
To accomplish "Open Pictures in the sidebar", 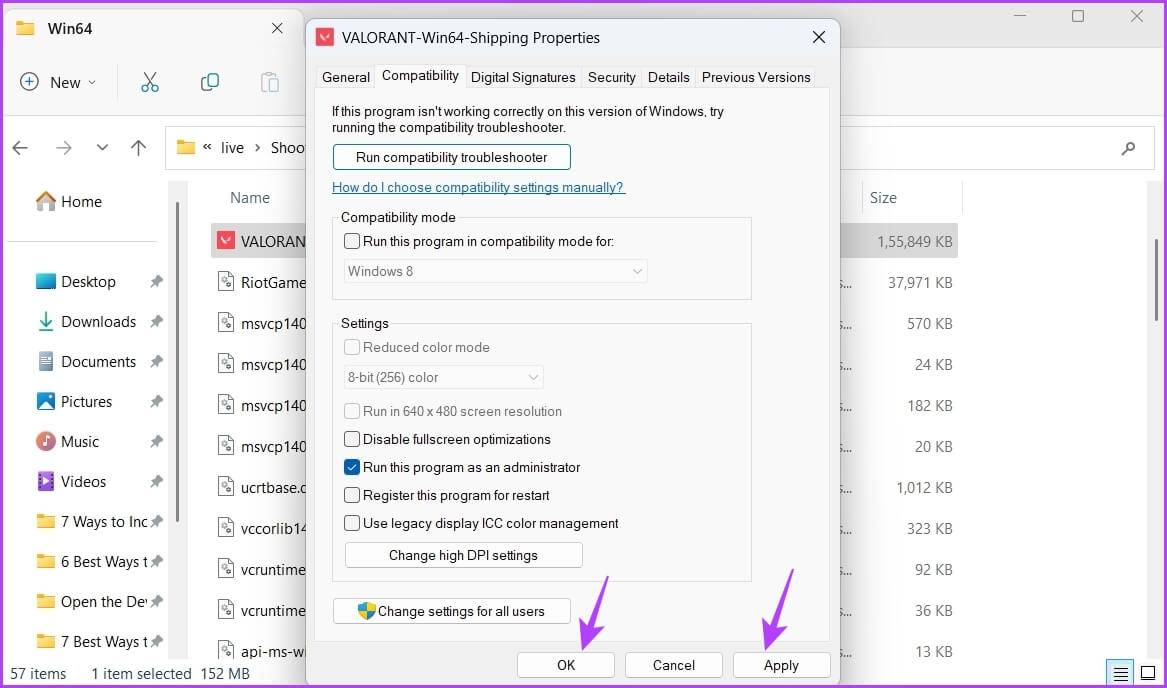I will tap(74, 401).
